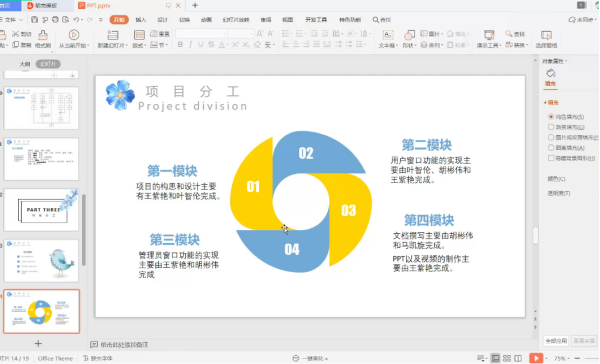Start slideshow from current slide icon
This screenshot has width=600, height=364.
pyautogui.click(x=74, y=35)
